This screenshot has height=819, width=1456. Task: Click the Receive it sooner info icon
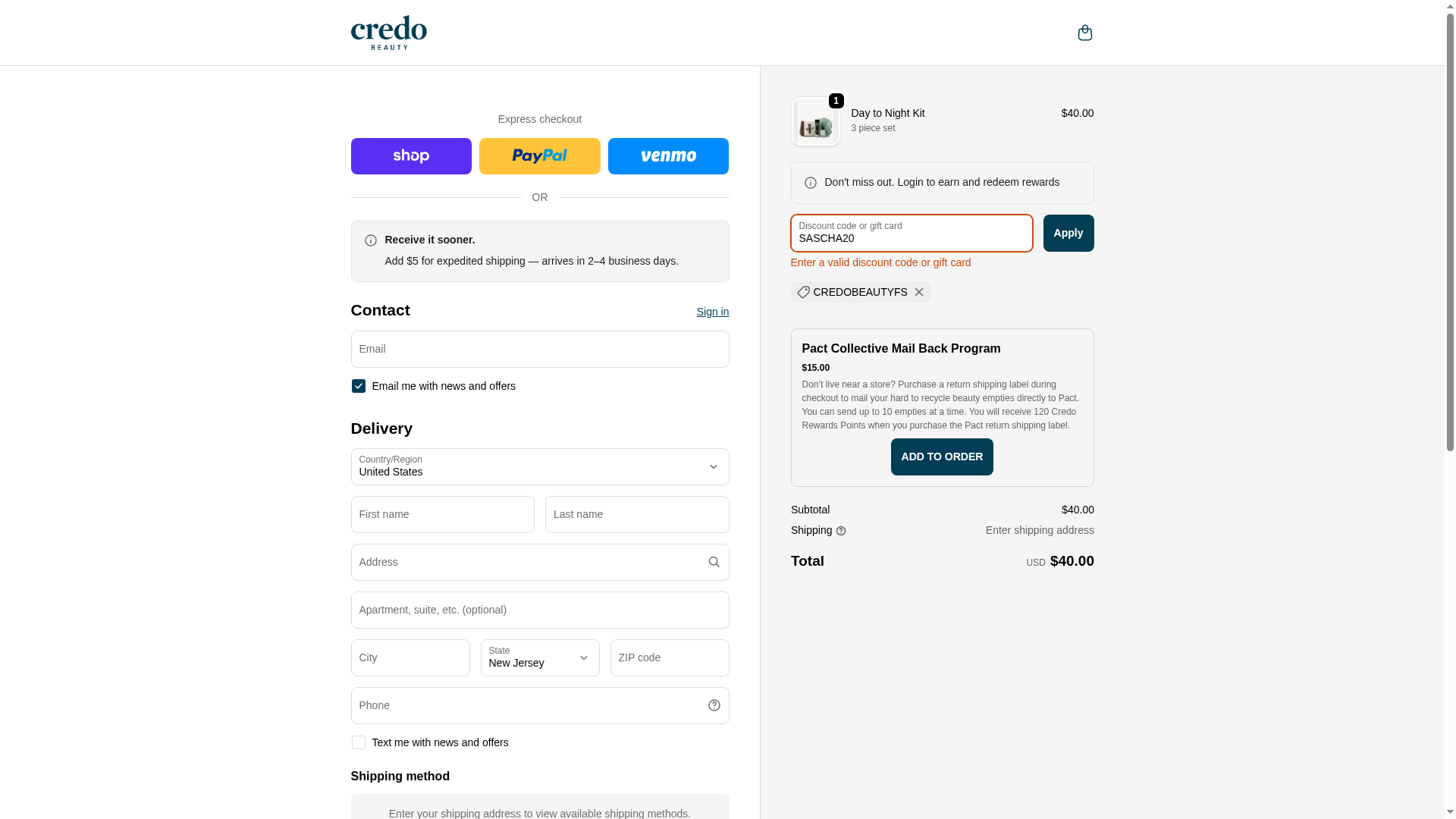pyautogui.click(x=370, y=240)
